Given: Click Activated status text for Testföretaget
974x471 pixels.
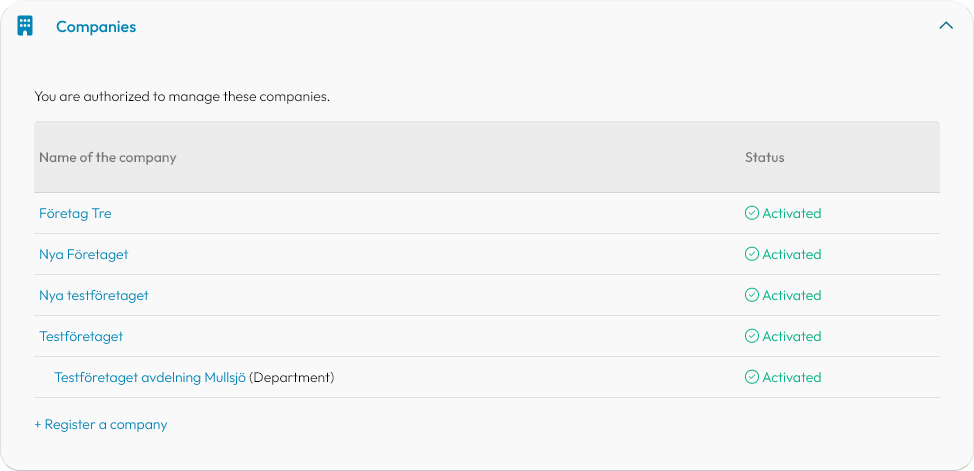Looking at the screenshot, I should pos(792,336).
